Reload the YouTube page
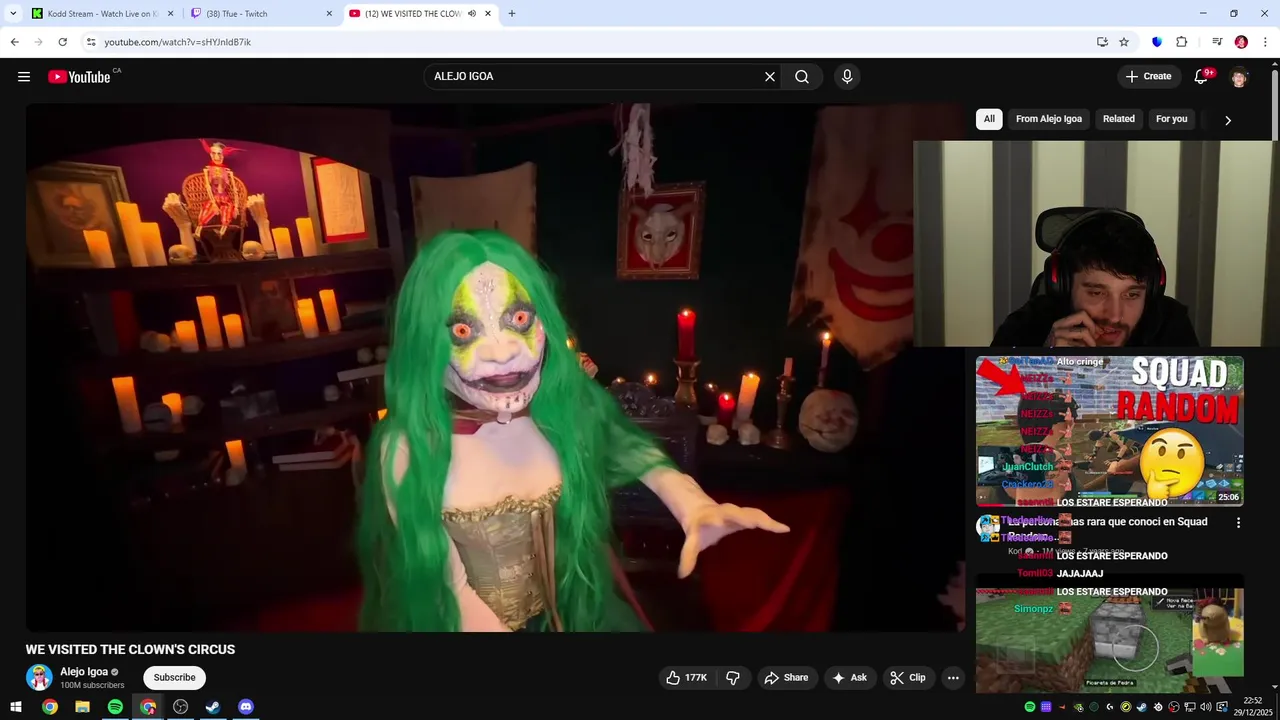This screenshot has height=720, width=1280. 62,42
